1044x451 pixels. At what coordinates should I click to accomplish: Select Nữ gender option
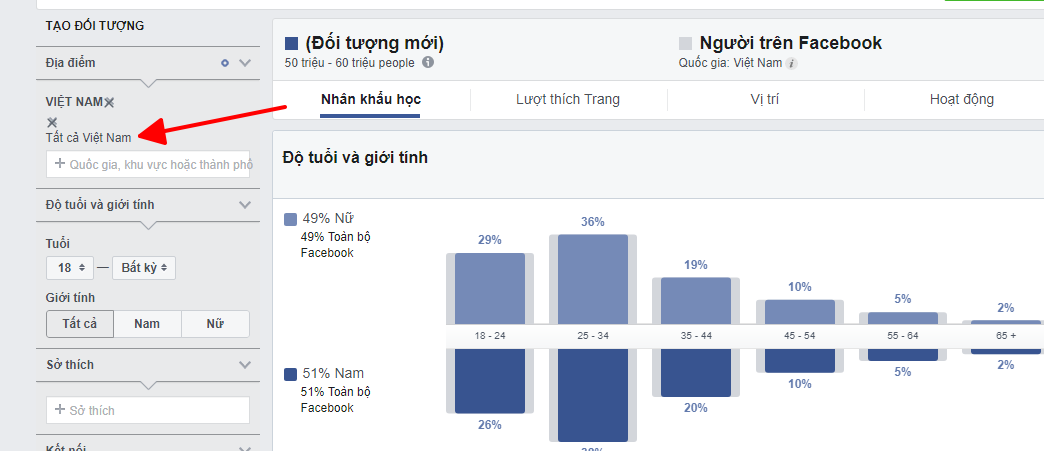[x=215, y=324]
